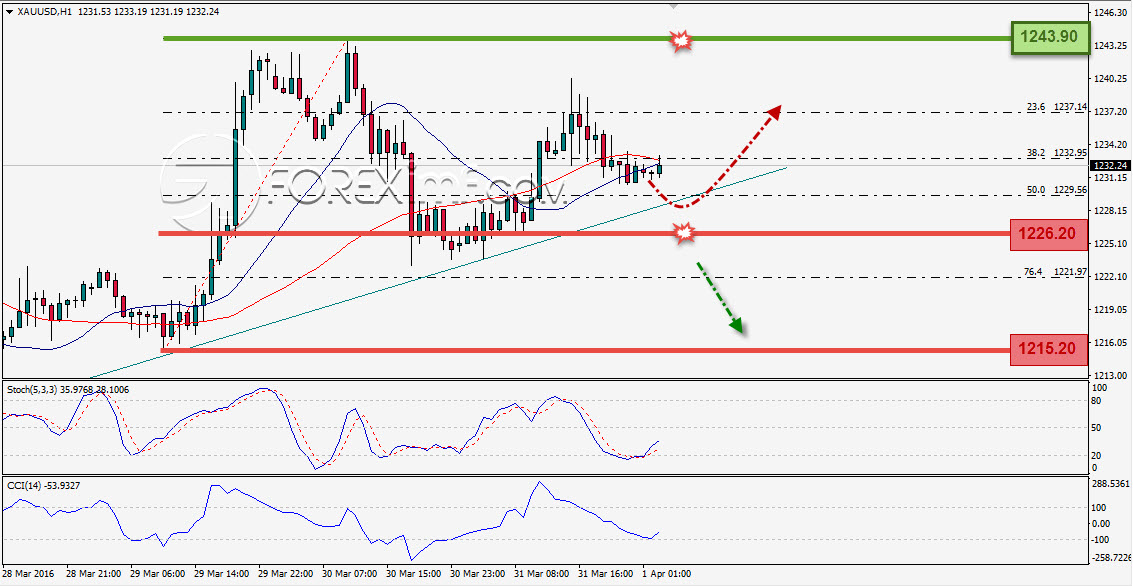Click price scale value 1240.25
The image size is (1133, 586).
[x=1110, y=79]
